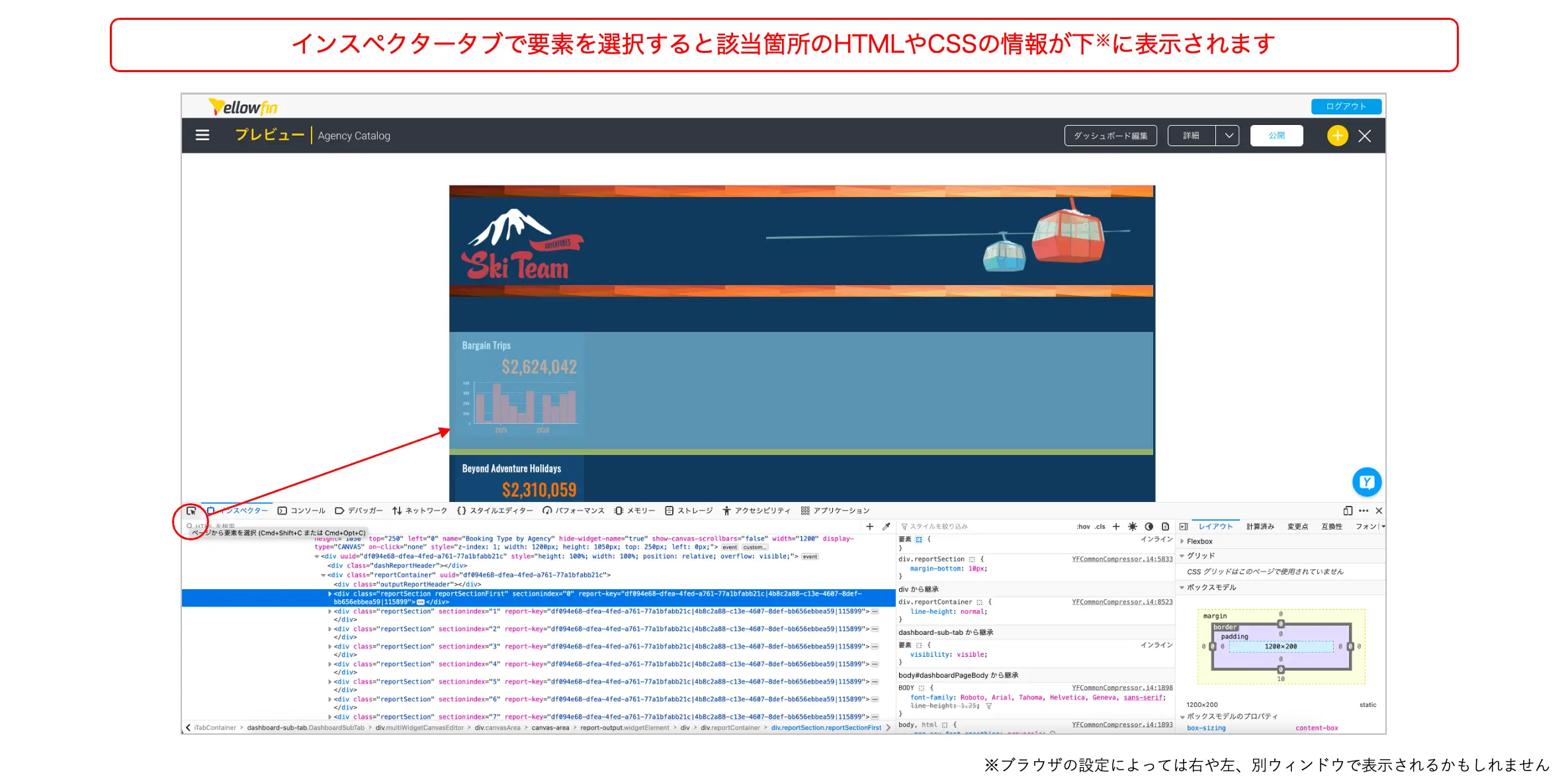
Task: Click the yellow plus add button
Action: [x=1337, y=136]
